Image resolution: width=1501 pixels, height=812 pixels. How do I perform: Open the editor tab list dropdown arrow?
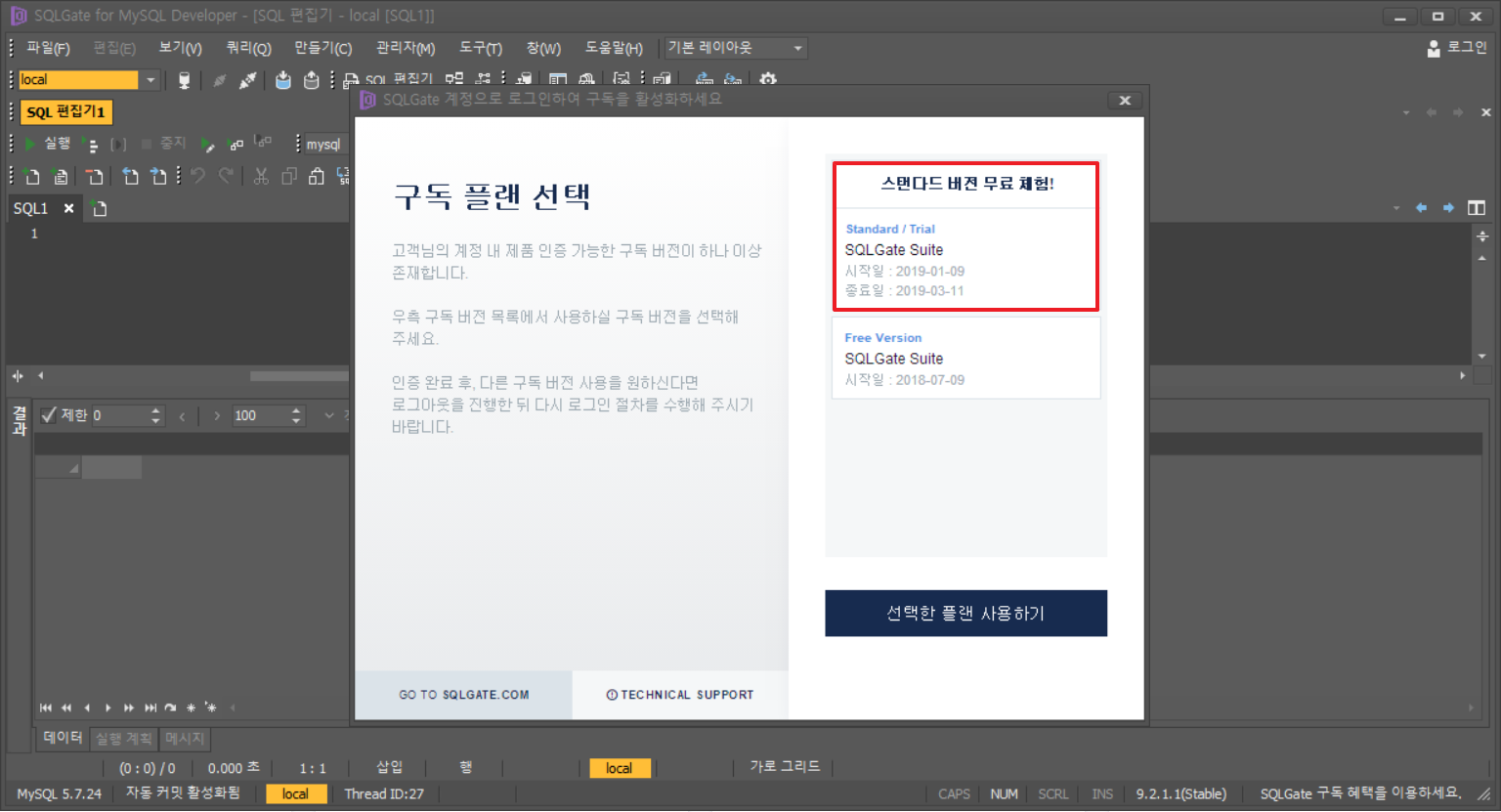[1395, 208]
